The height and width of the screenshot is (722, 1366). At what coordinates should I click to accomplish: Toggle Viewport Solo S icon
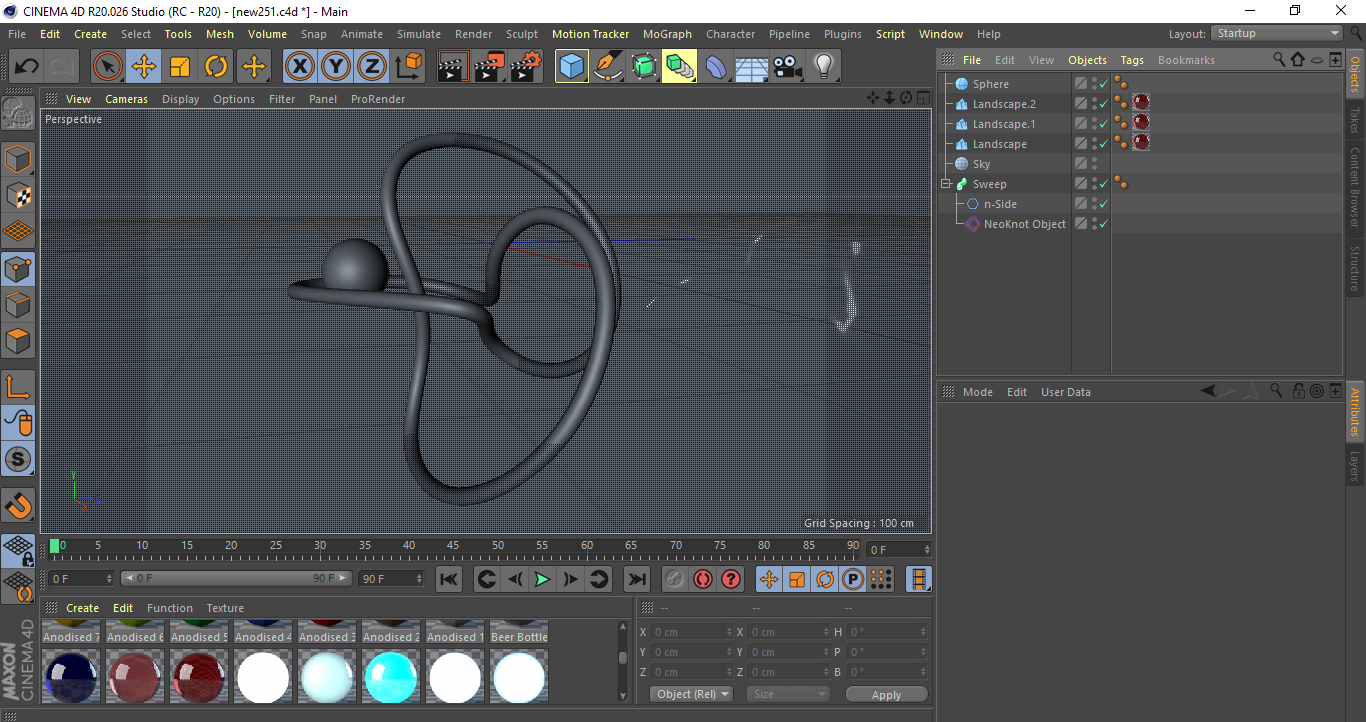tap(18, 460)
